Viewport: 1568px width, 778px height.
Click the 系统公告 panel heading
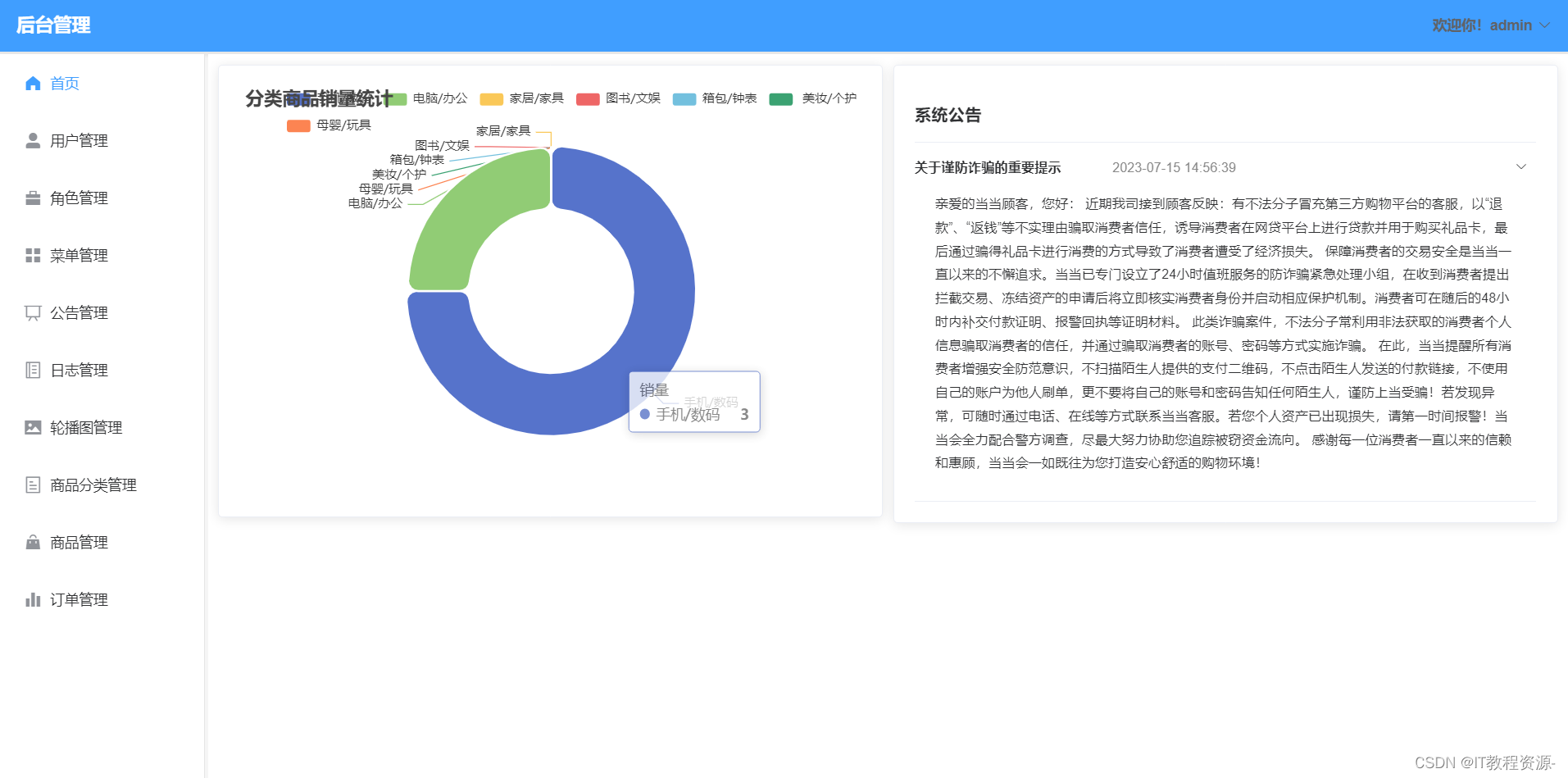948,116
